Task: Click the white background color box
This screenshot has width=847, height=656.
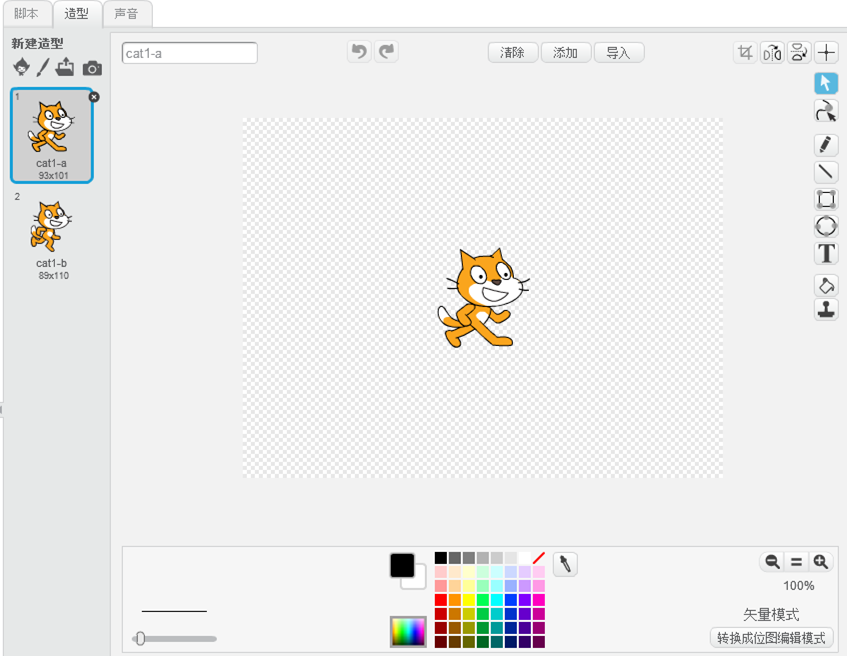Action: [418, 583]
